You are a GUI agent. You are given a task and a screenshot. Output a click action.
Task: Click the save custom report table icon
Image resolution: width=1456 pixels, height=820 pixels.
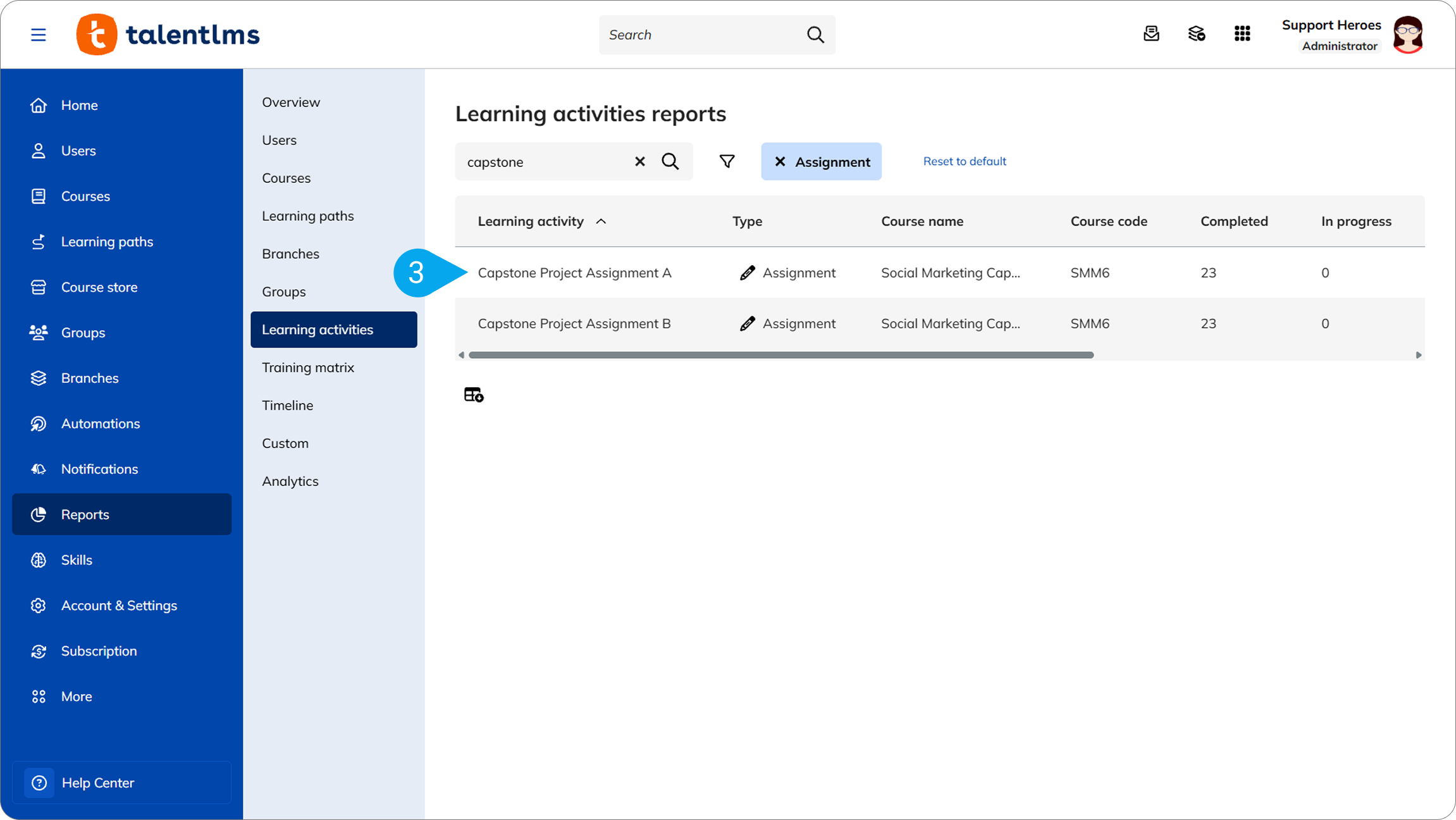pos(474,395)
